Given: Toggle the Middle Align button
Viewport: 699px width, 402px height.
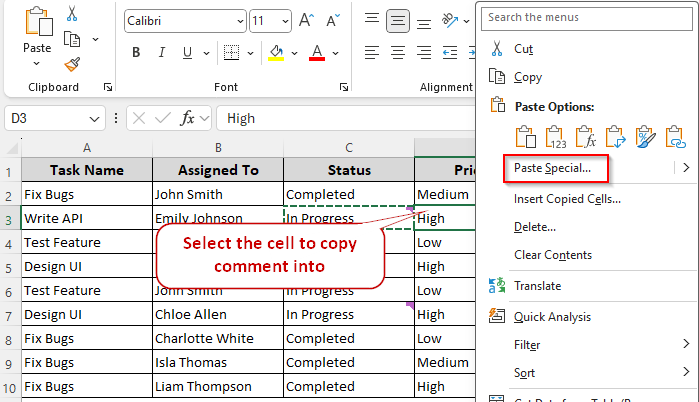Looking at the screenshot, I should 398,21.
